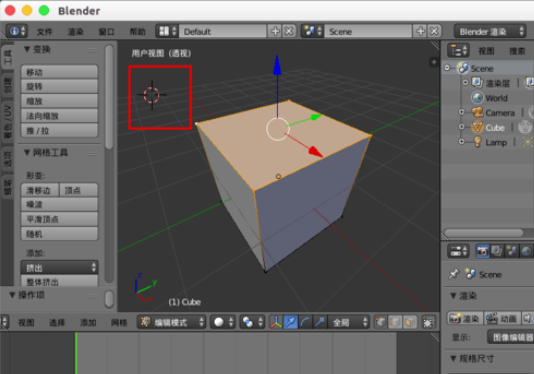Viewport: 534px width, 374px height.
Task: Open the viewport shading sphere dropdown
Action: [222, 322]
